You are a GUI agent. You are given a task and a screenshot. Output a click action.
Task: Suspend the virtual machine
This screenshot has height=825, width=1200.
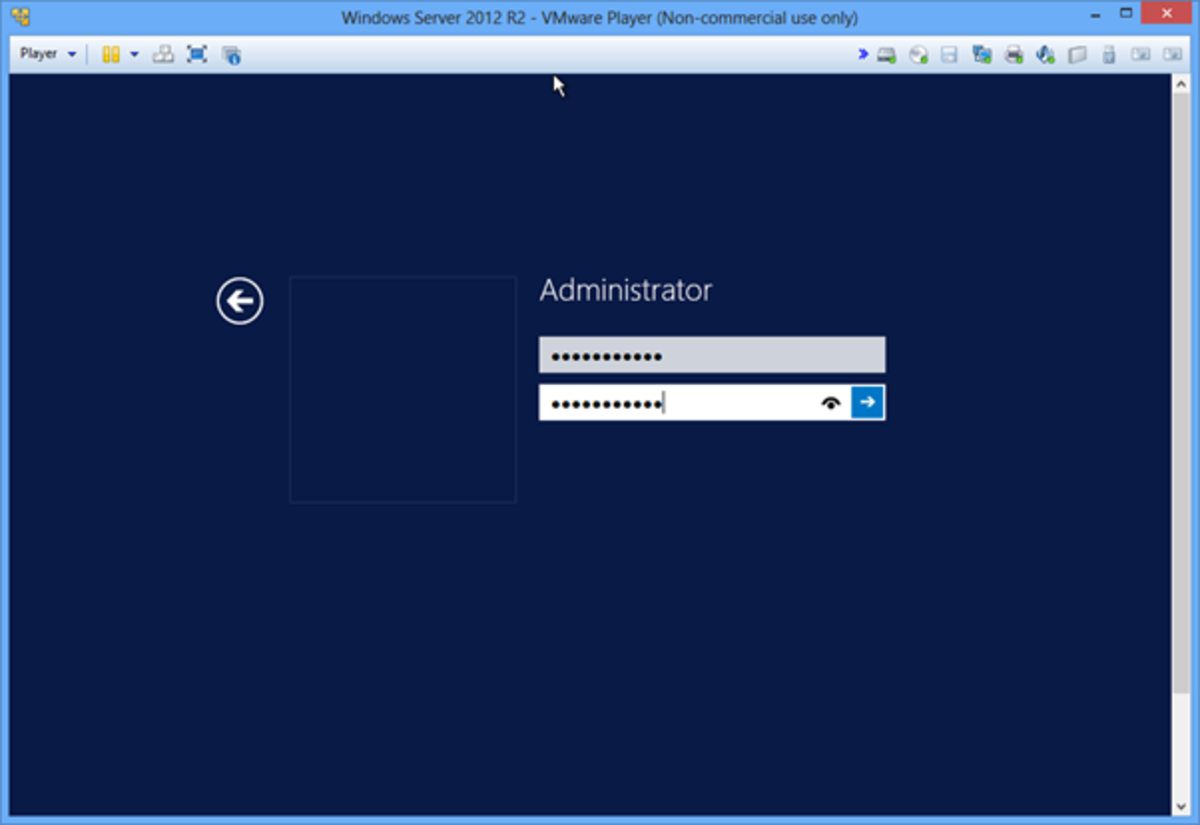click(110, 54)
